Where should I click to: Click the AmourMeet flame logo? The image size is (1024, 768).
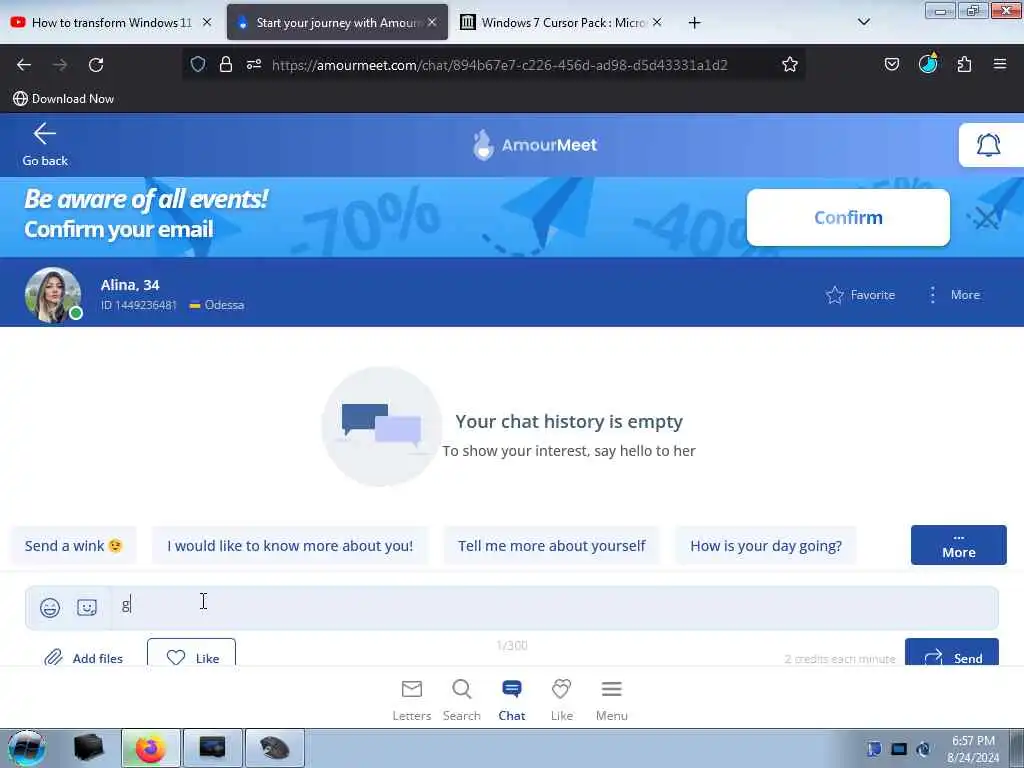coord(483,145)
